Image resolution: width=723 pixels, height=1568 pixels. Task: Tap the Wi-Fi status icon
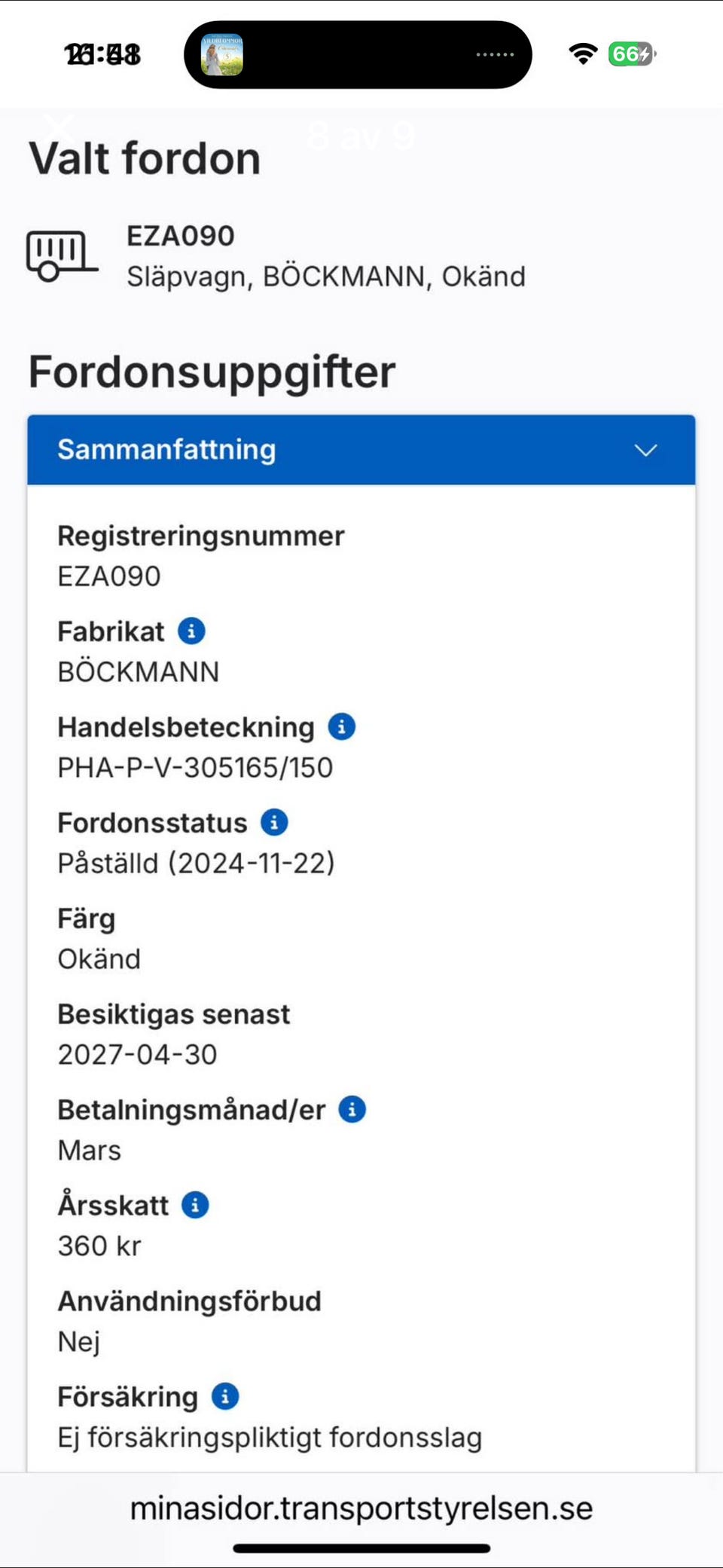tap(583, 54)
